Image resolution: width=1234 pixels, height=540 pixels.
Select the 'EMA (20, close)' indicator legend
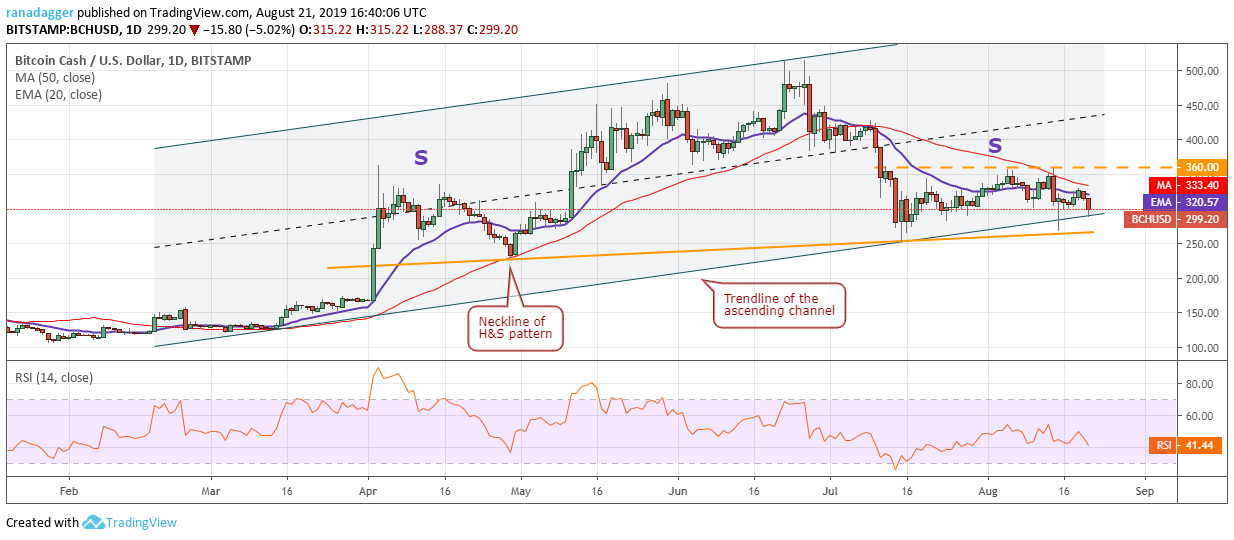pyautogui.click(x=58, y=95)
